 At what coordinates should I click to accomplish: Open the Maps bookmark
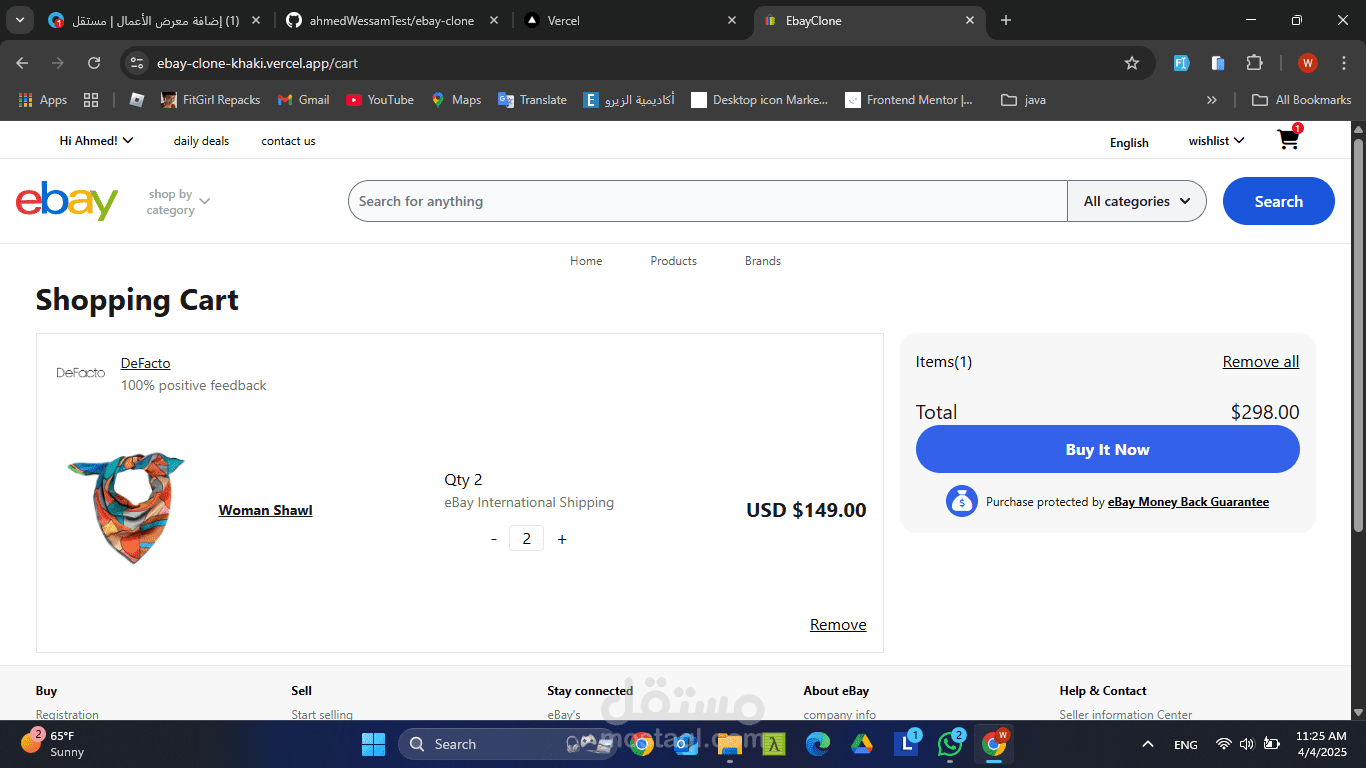pos(456,100)
